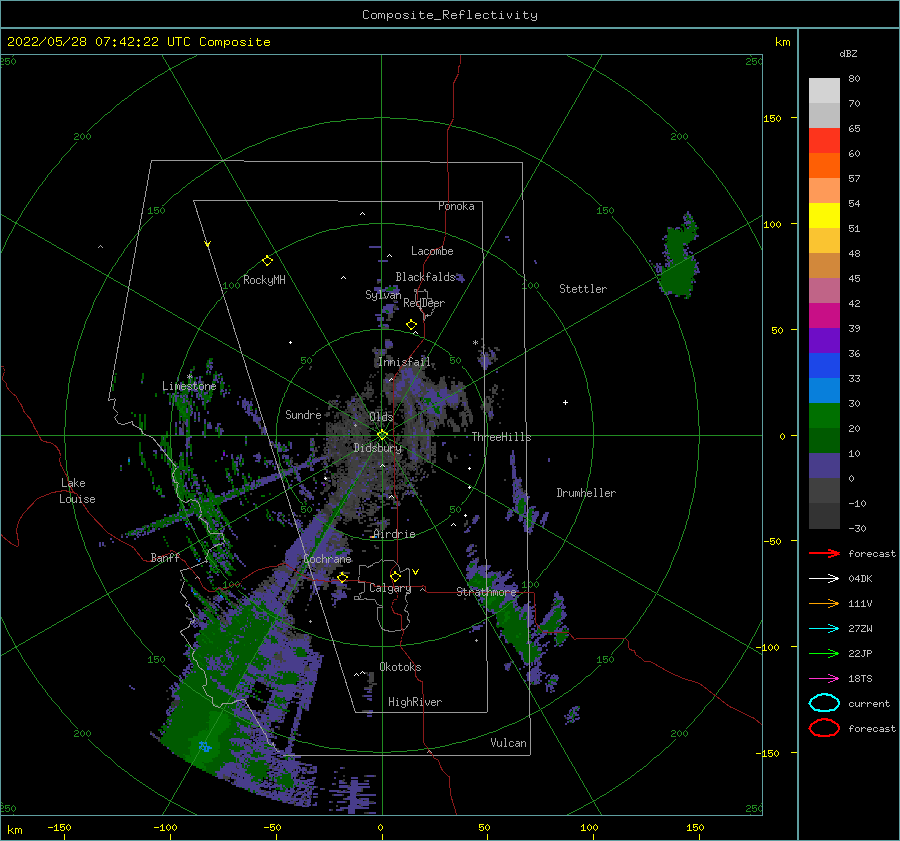Pick the slate purple 0-10 dBZ swatch
Viewport: 900px width, 841px height.
point(824,466)
